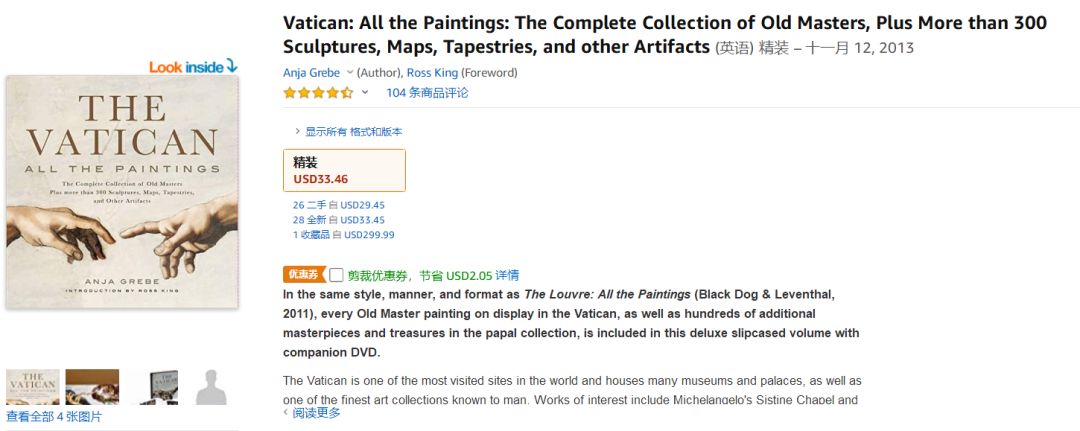The height and width of the screenshot is (431, 1080).
Task: Open the first Vatican cover thumbnail
Action: click(x=32, y=388)
